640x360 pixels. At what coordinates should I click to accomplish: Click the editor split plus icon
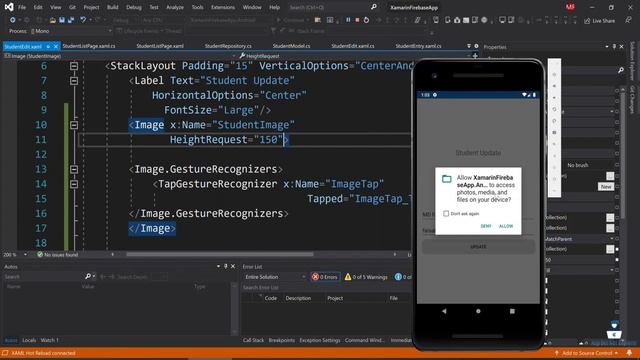tap(475, 56)
